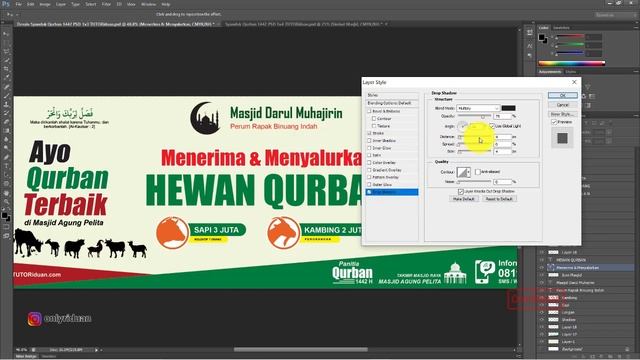The width and height of the screenshot is (640, 360).
Task: Hide the Shadow layer with eye icon
Action: click(542, 320)
